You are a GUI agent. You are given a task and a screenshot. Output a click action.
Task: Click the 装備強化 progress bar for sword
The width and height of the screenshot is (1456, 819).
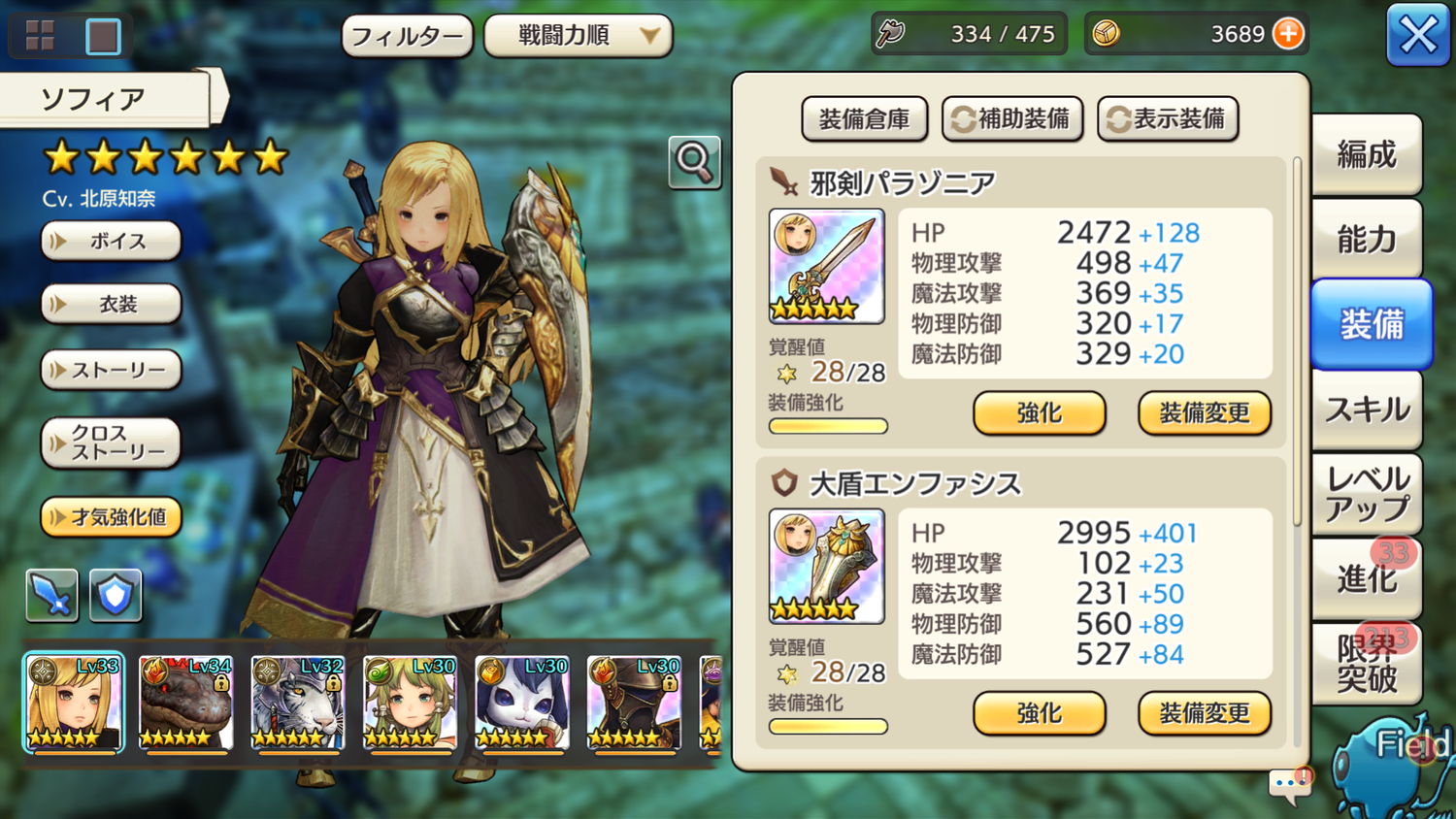click(828, 426)
